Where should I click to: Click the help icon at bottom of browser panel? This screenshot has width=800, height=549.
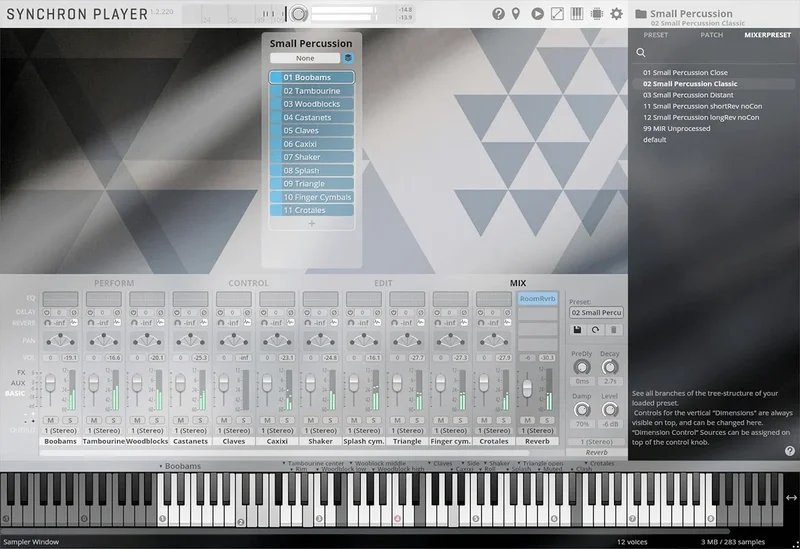click(x=790, y=451)
